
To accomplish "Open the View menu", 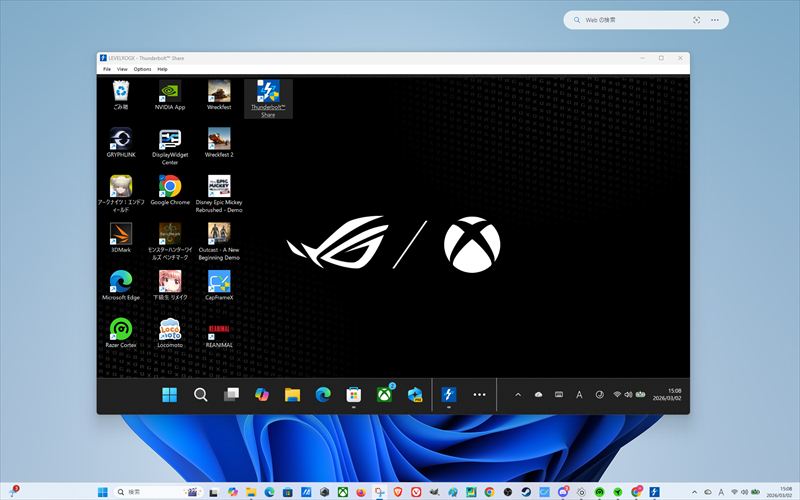I will pyautogui.click(x=122, y=69).
